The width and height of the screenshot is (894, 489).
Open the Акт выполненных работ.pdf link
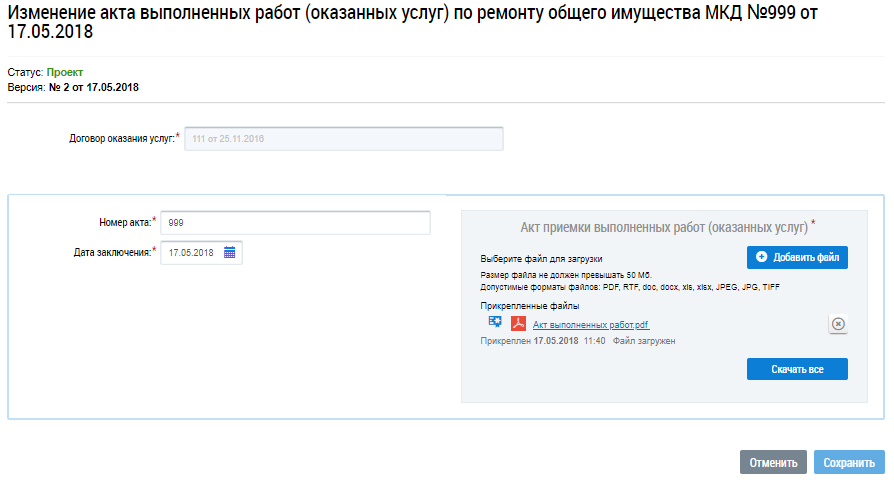click(x=591, y=325)
